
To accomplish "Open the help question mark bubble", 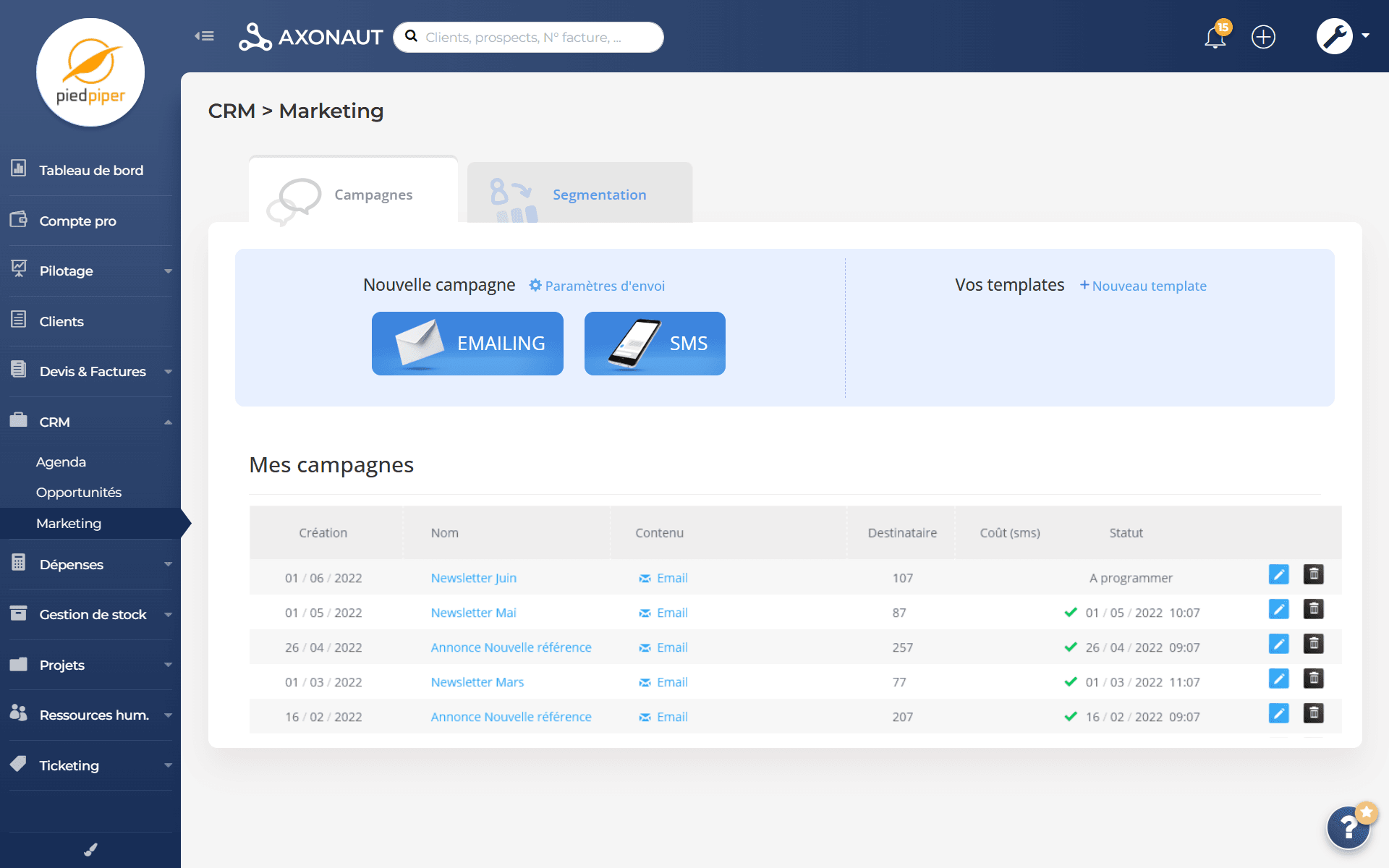I will pos(1348,827).
